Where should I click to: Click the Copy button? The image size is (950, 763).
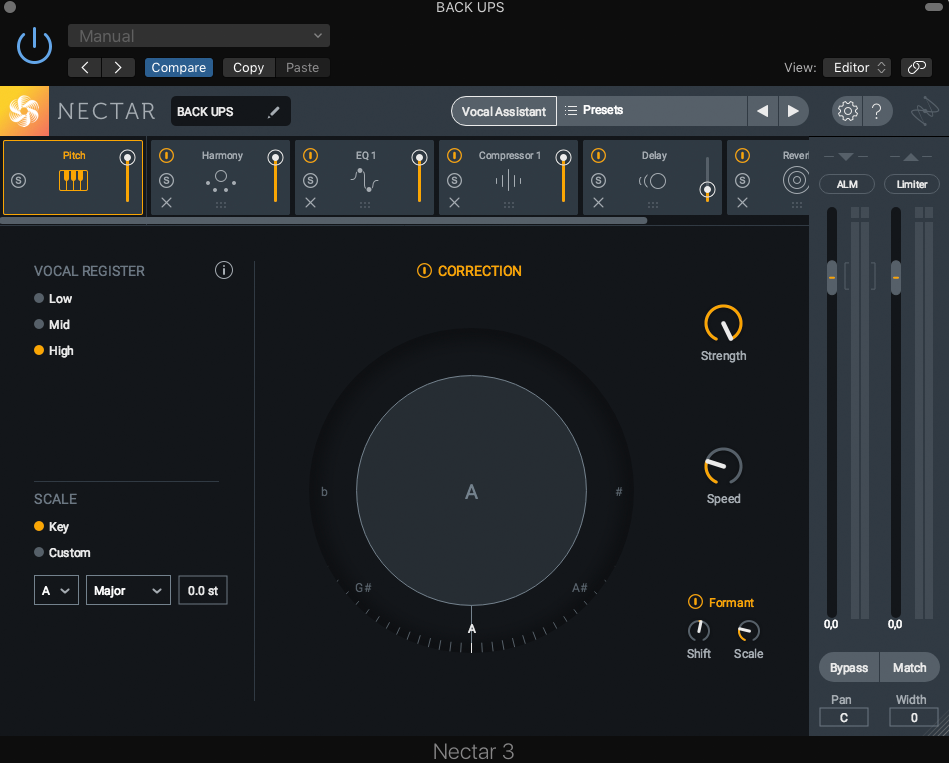pyautogui.click(x=248, y=67)
